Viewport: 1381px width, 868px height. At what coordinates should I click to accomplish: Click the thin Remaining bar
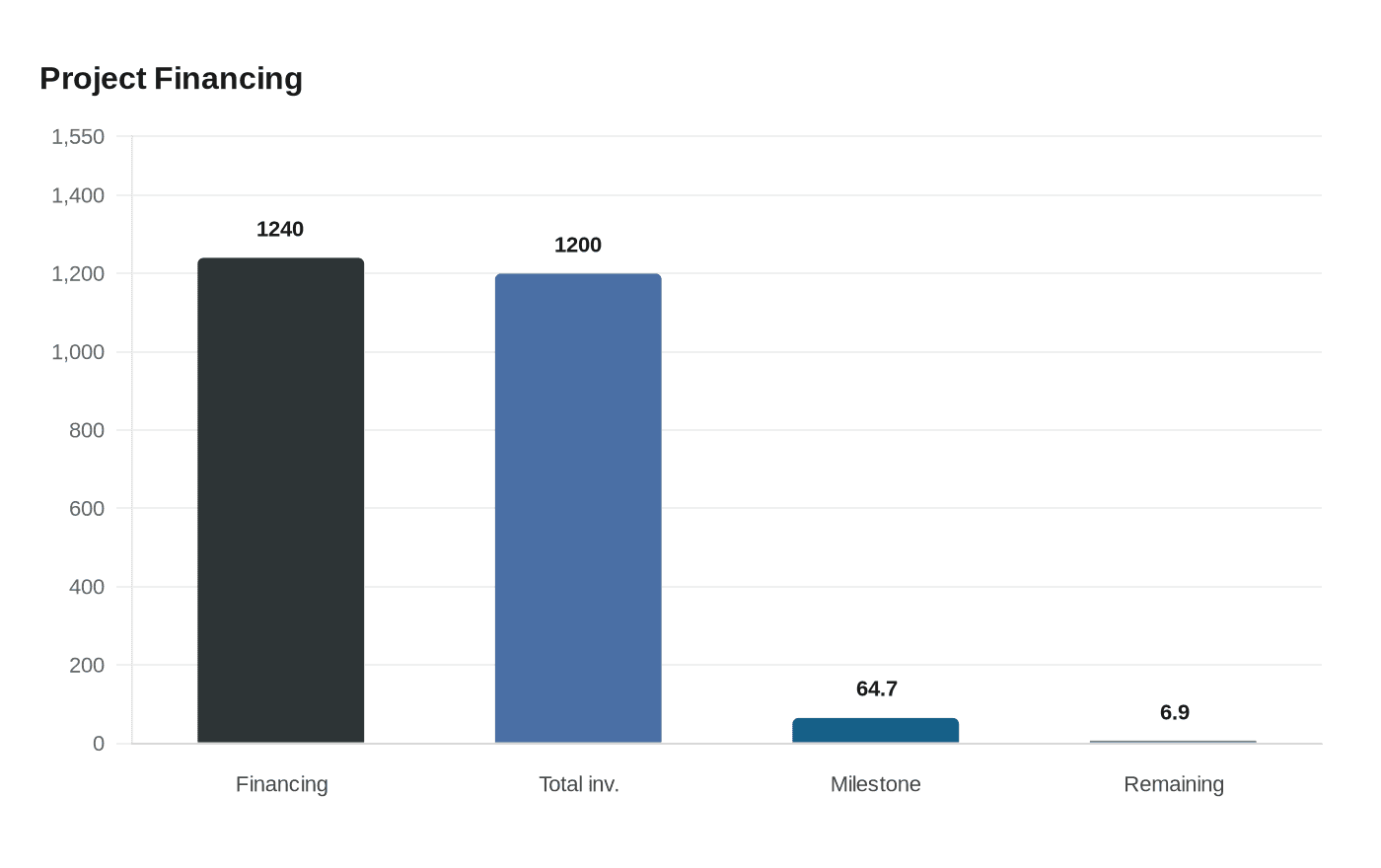[1173, 742]
